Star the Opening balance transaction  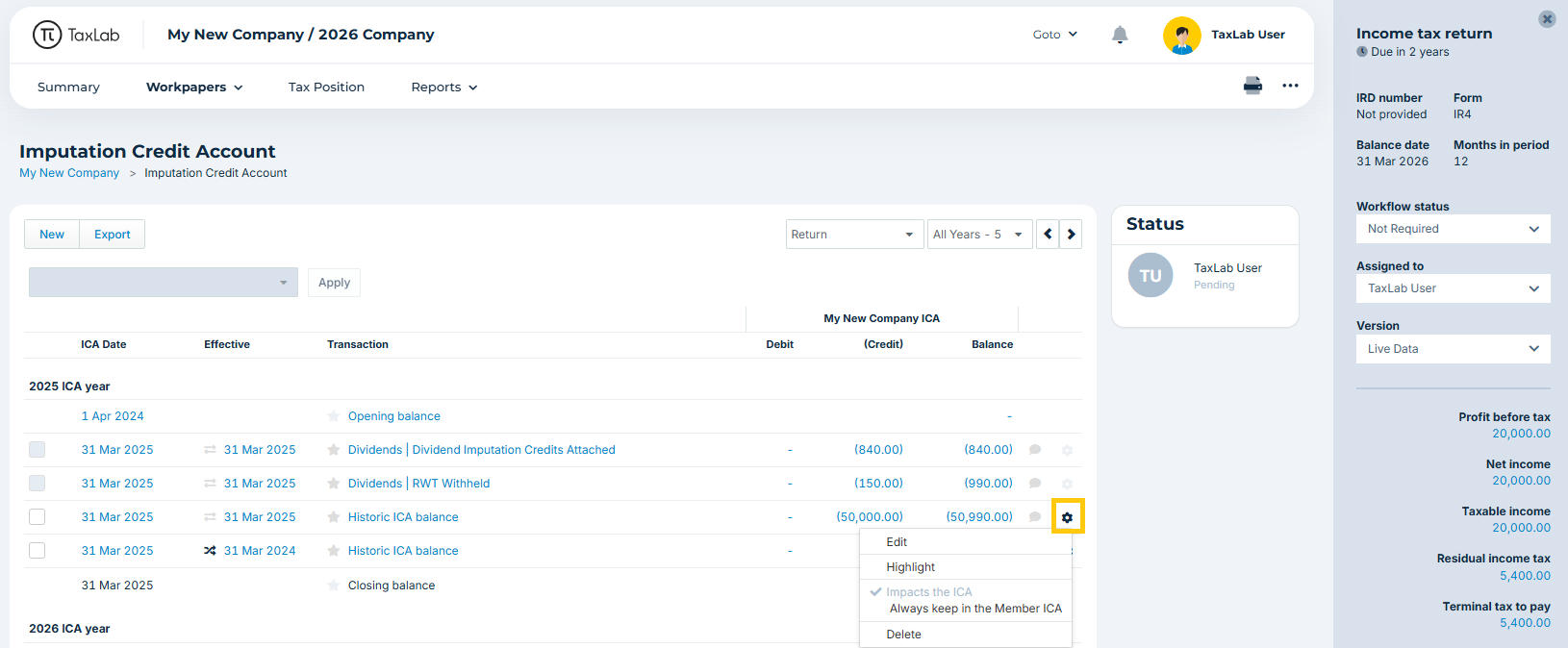coord(334,416)
